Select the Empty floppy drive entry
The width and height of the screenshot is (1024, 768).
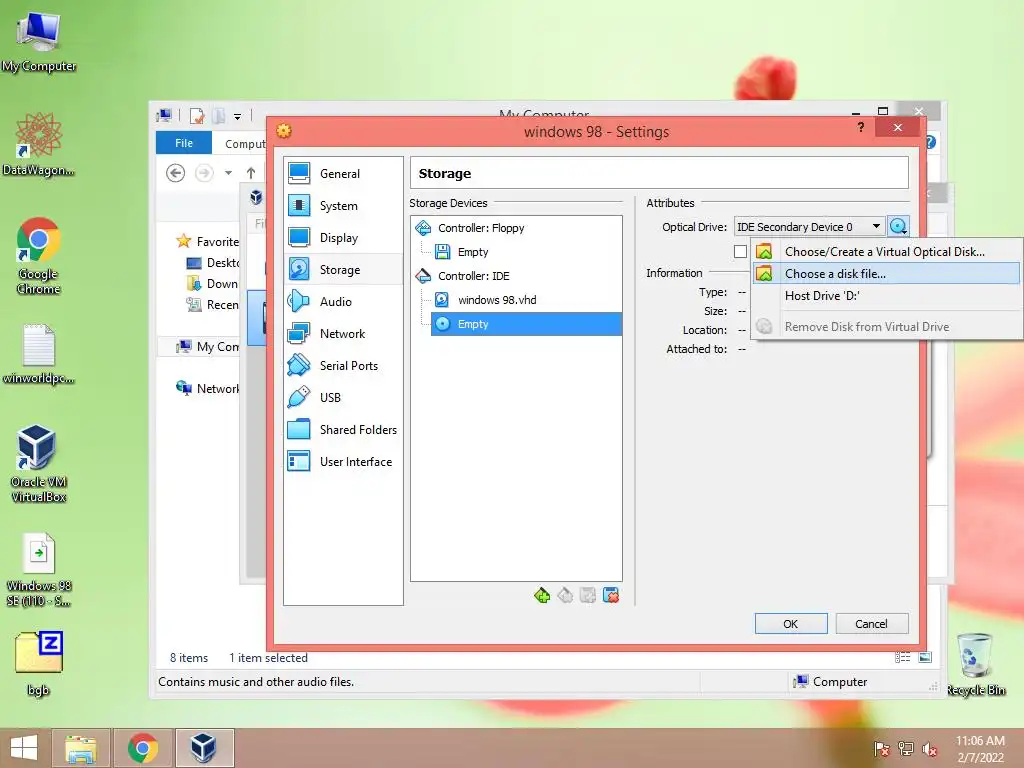[x=473, y=252]
